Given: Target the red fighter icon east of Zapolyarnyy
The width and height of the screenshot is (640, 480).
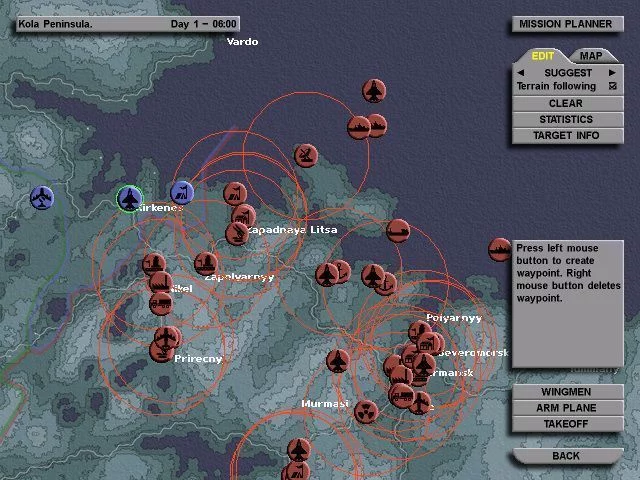Looking at the screenshot, I should [327, 275].
